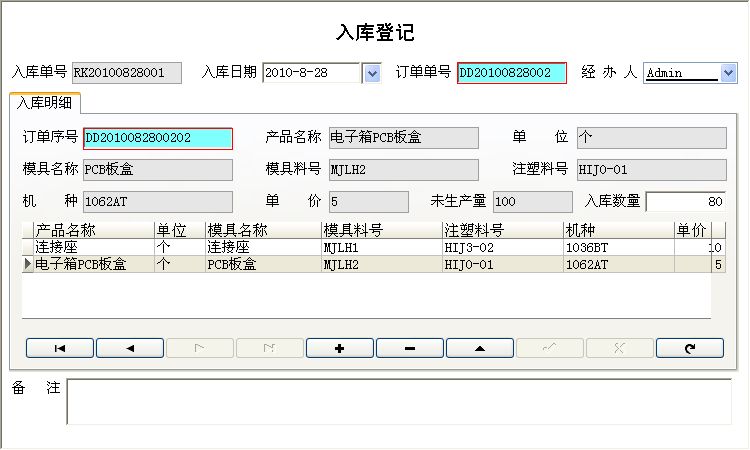Click the 注塑料号 column header
The image size is (750, 450).
tap(503, 230)
